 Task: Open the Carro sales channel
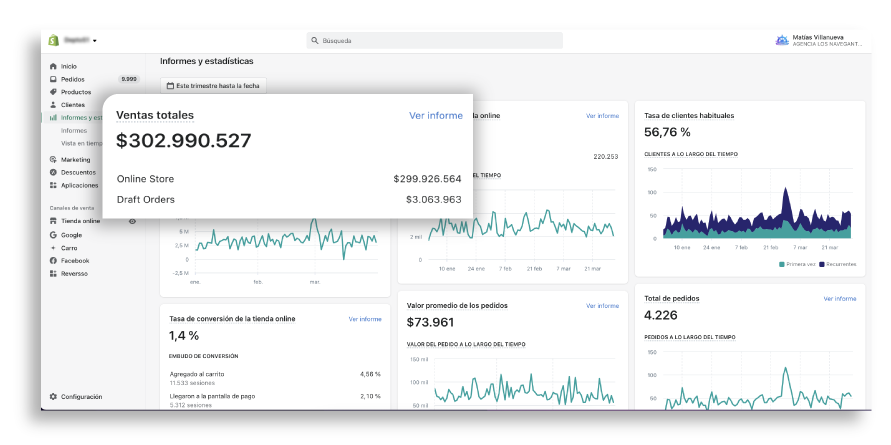pos(69,248)
